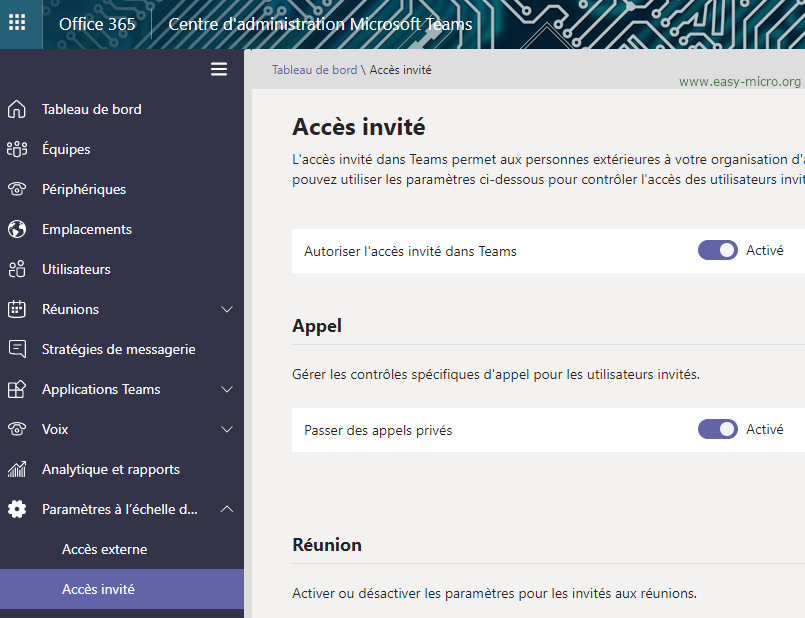
Task: Select Accès invité submenu item
Action: point(122,589)
